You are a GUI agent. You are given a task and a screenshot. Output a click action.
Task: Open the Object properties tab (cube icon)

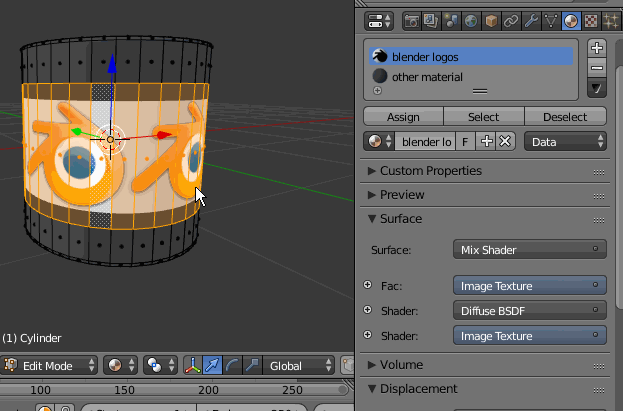pos(491,21)
